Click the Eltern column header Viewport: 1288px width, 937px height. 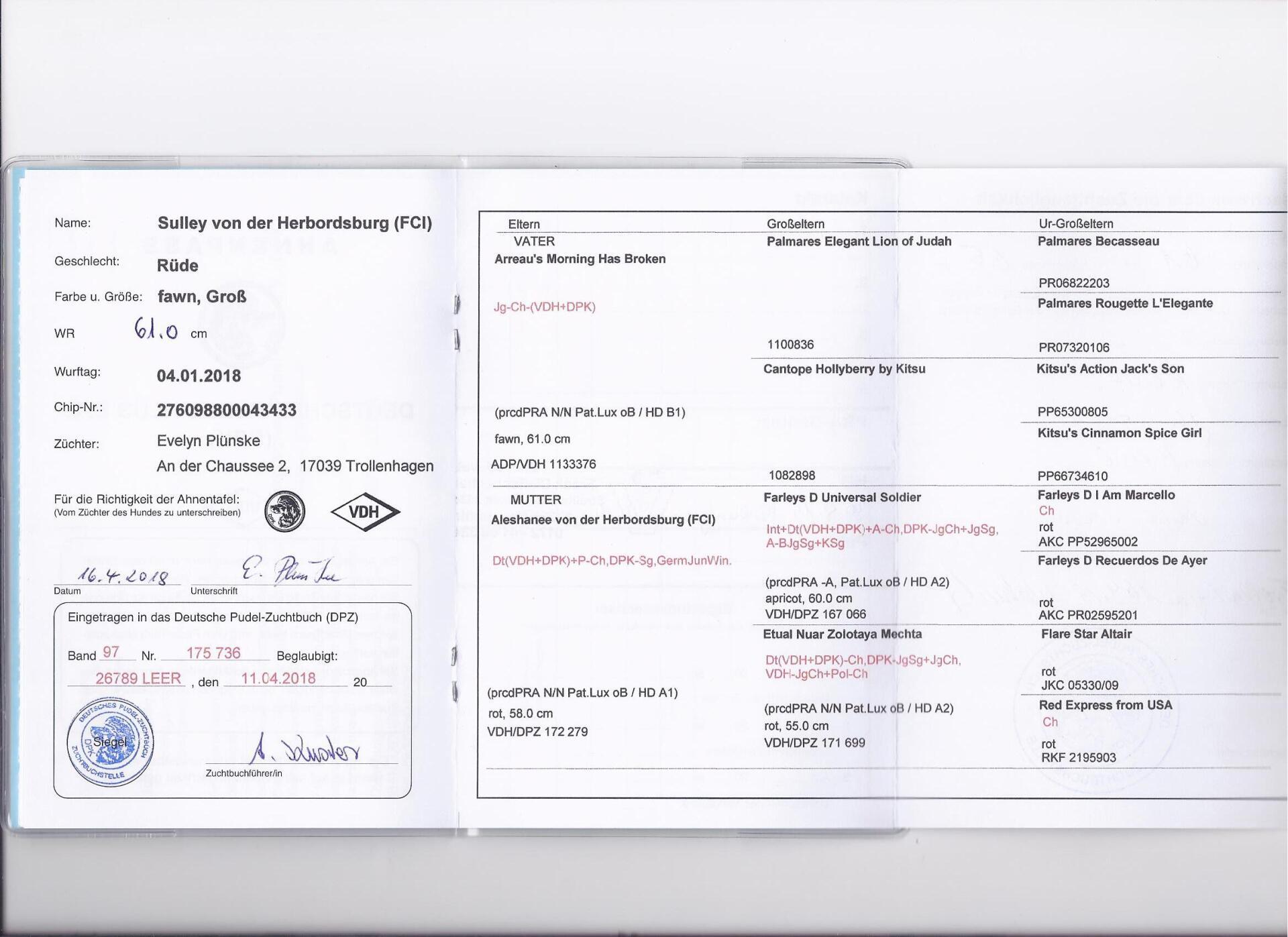click(524, 224)
